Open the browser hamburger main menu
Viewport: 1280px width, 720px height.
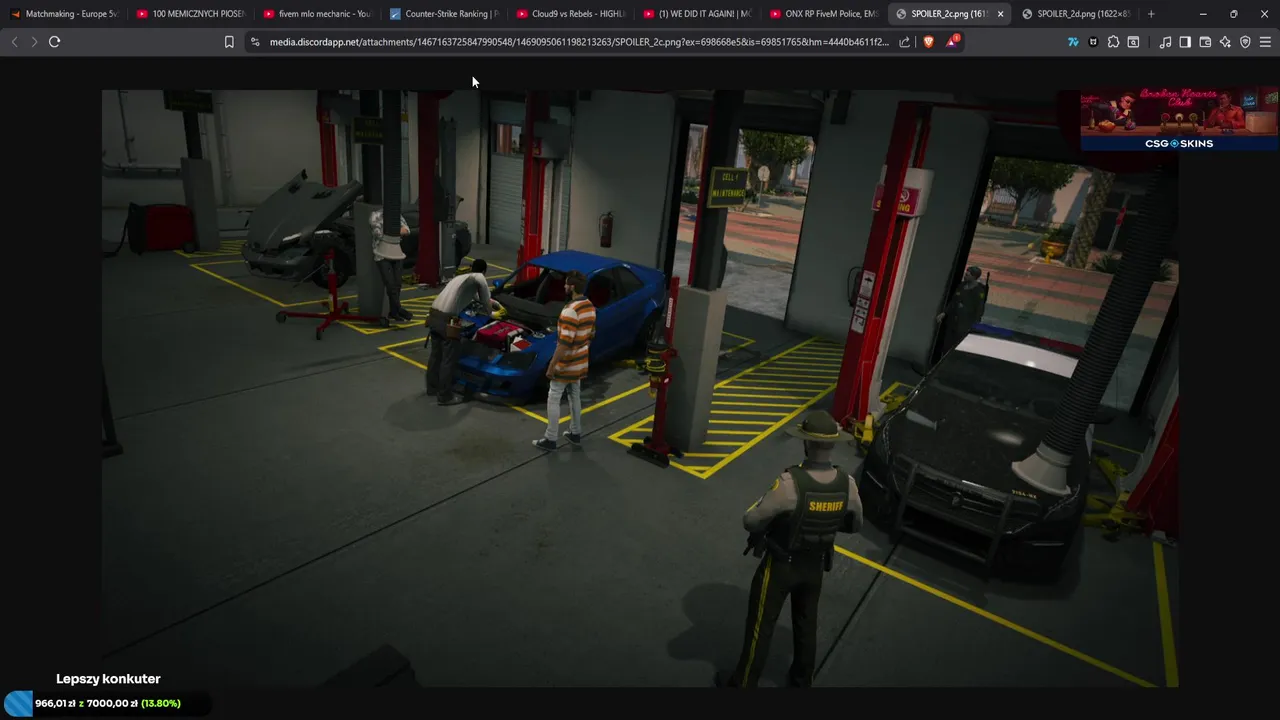tap(1265, 42)
